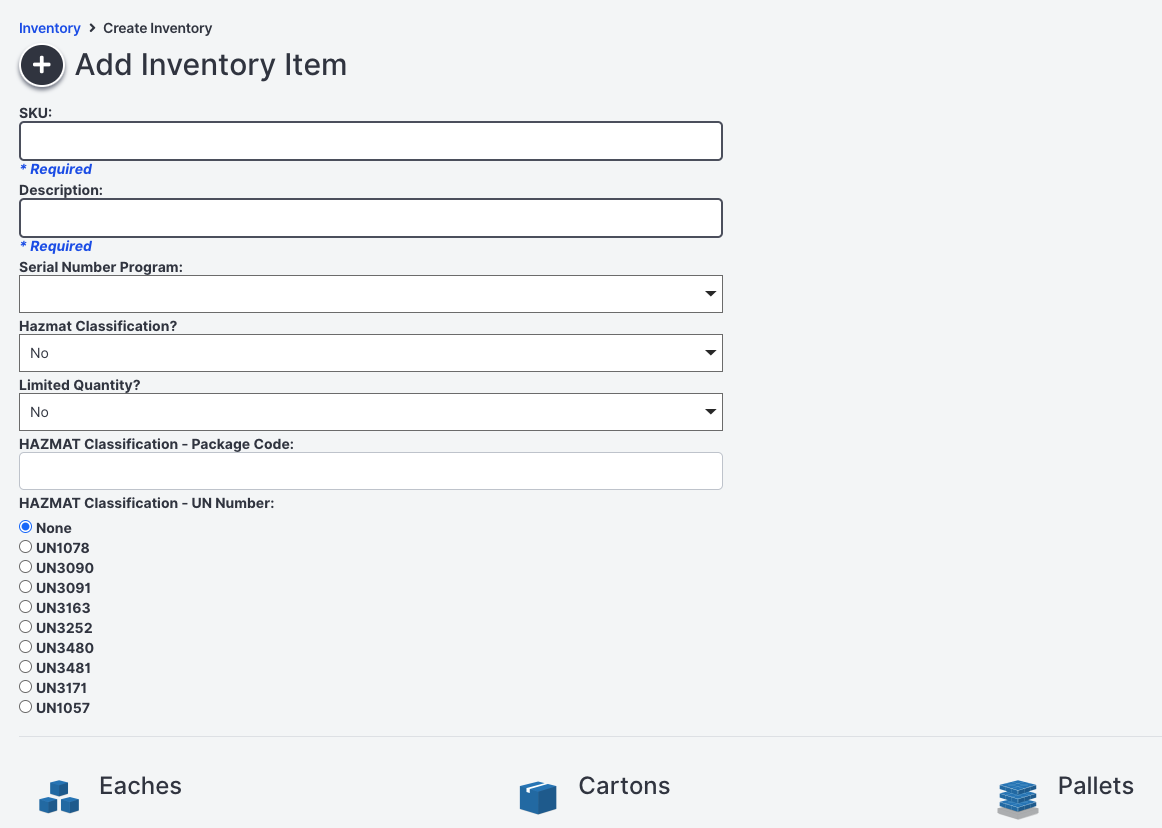This screenshot has width=1162, height=828.
Task: Choose UN1078 as the UN Number
Action: (x=25, y=546)
